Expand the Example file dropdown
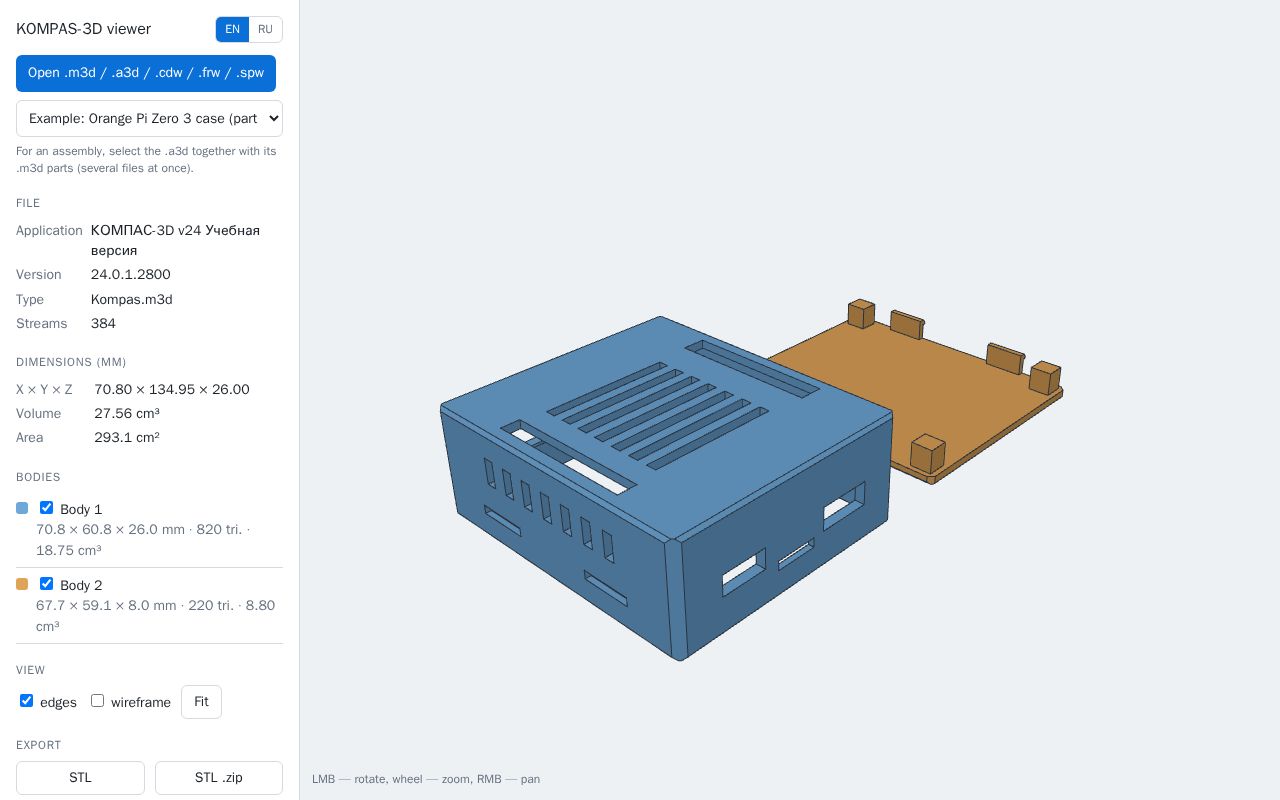Screen dimensions: 1280x800 149,118
